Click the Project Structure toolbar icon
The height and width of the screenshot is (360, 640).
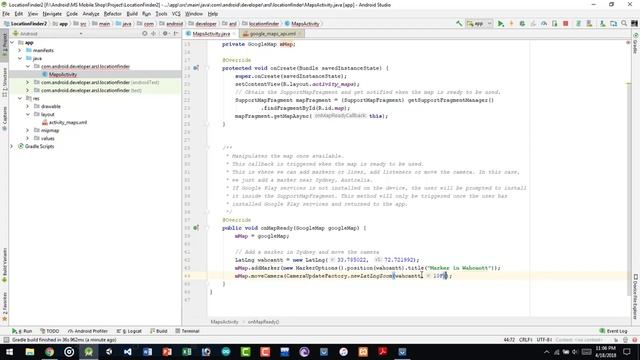click(613, 24)
